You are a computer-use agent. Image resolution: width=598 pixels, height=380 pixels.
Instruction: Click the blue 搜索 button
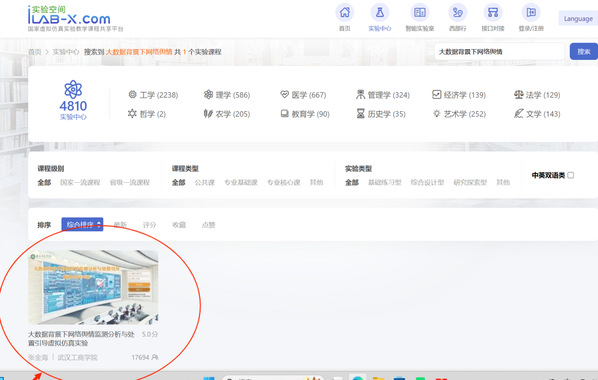584,51
